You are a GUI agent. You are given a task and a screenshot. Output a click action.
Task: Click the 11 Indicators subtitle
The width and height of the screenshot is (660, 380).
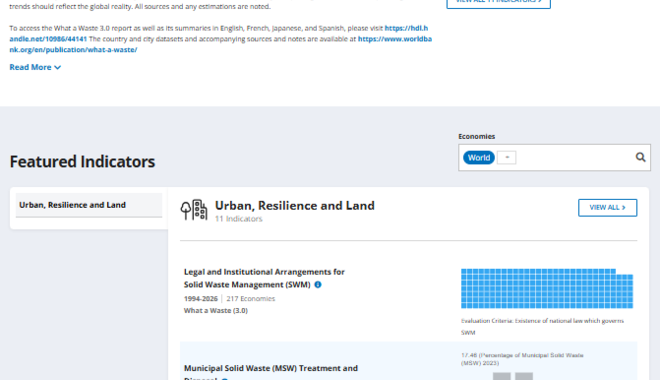239,219
